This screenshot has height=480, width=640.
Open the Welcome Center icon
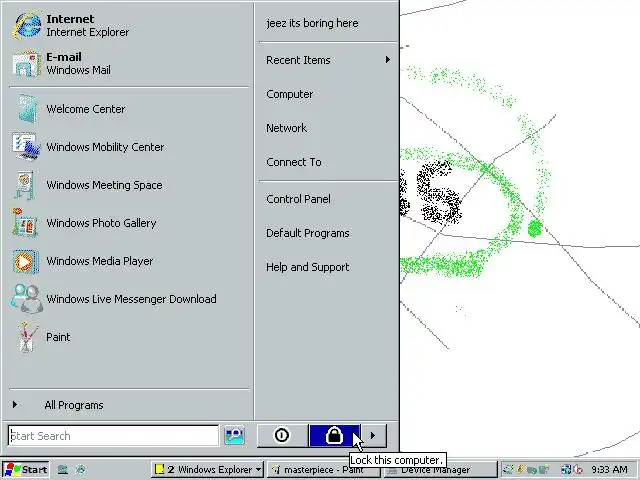(x=27, y=109)
